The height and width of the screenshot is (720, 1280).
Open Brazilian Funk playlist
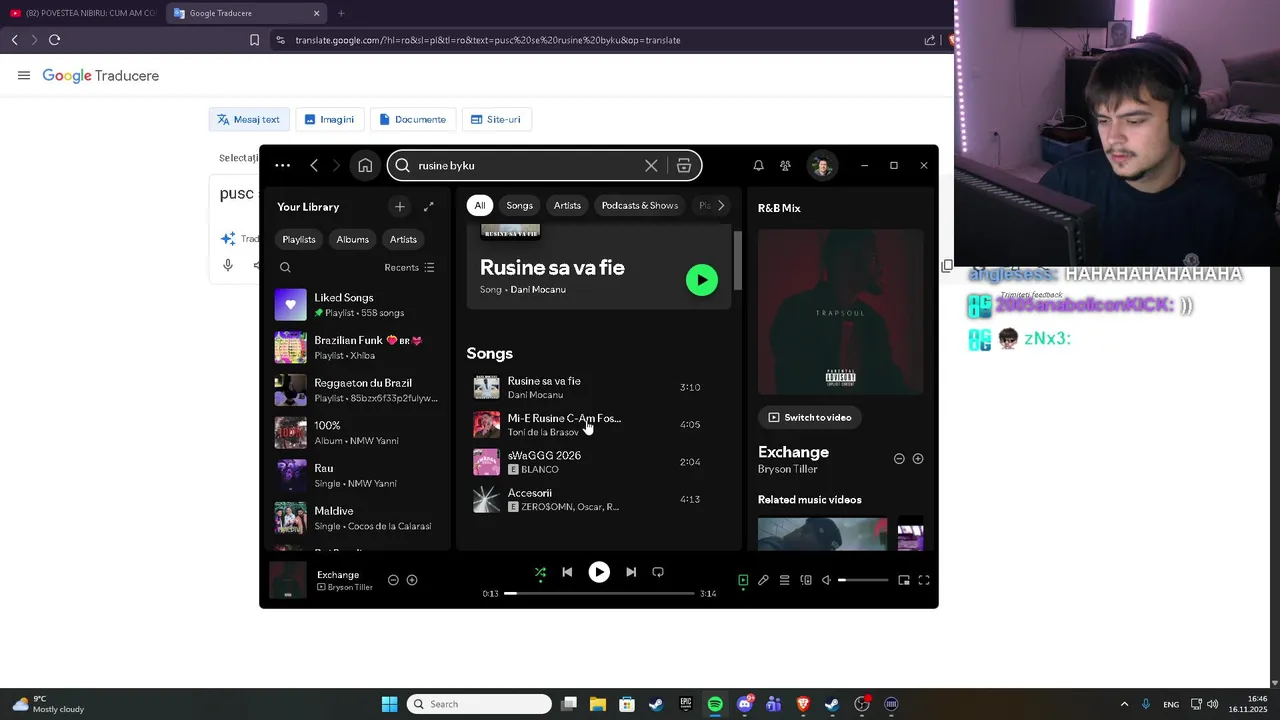(x=358, y=348)
